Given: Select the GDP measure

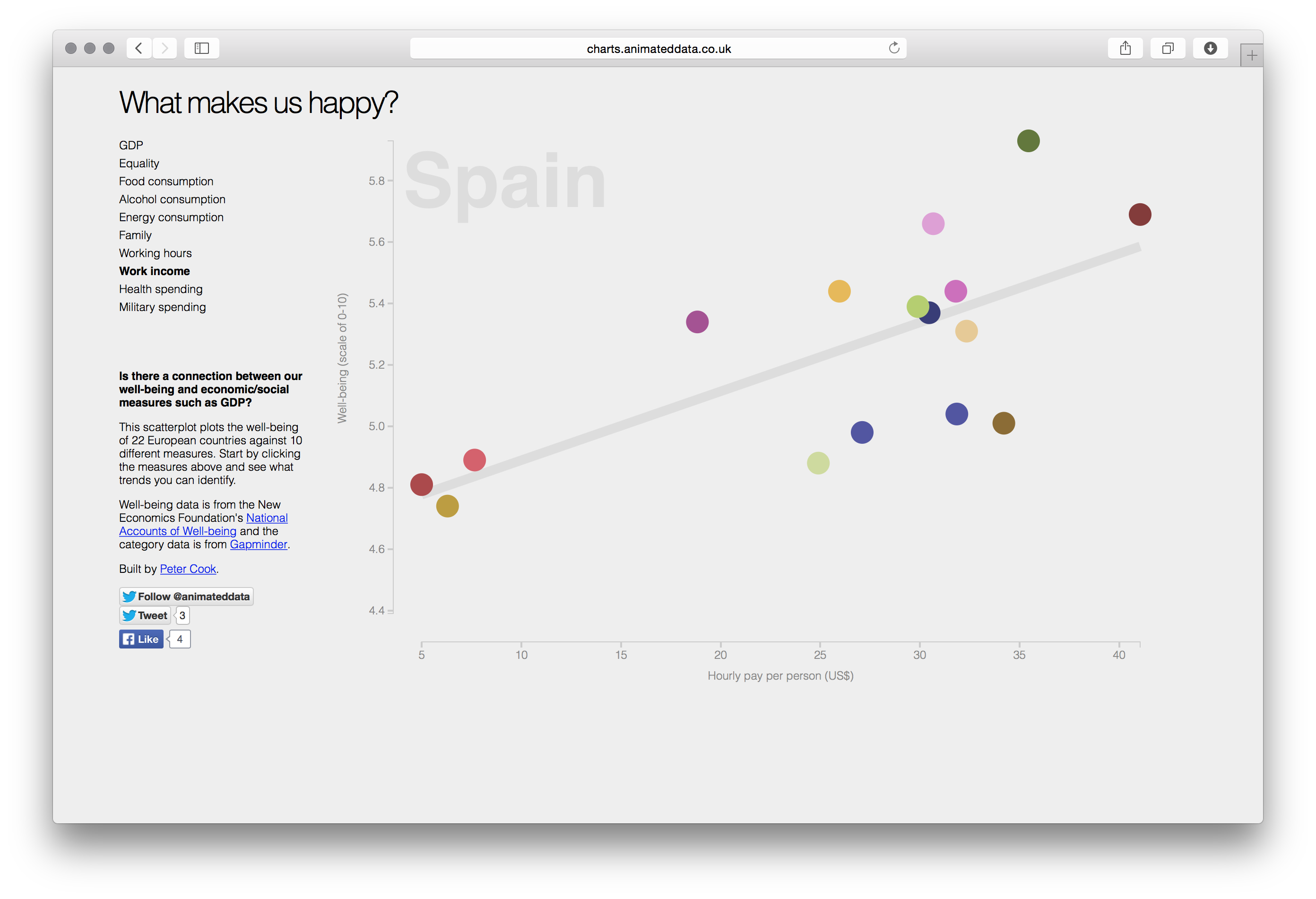Looking at the screenshot, I should coord(131,146).
